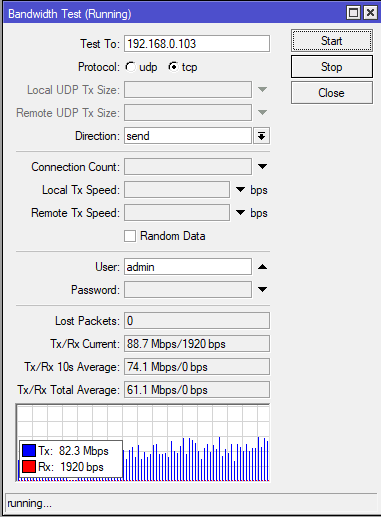Stop the running bandwidth test
Viewport: 381px width, 517px height.
click(332, 67)
